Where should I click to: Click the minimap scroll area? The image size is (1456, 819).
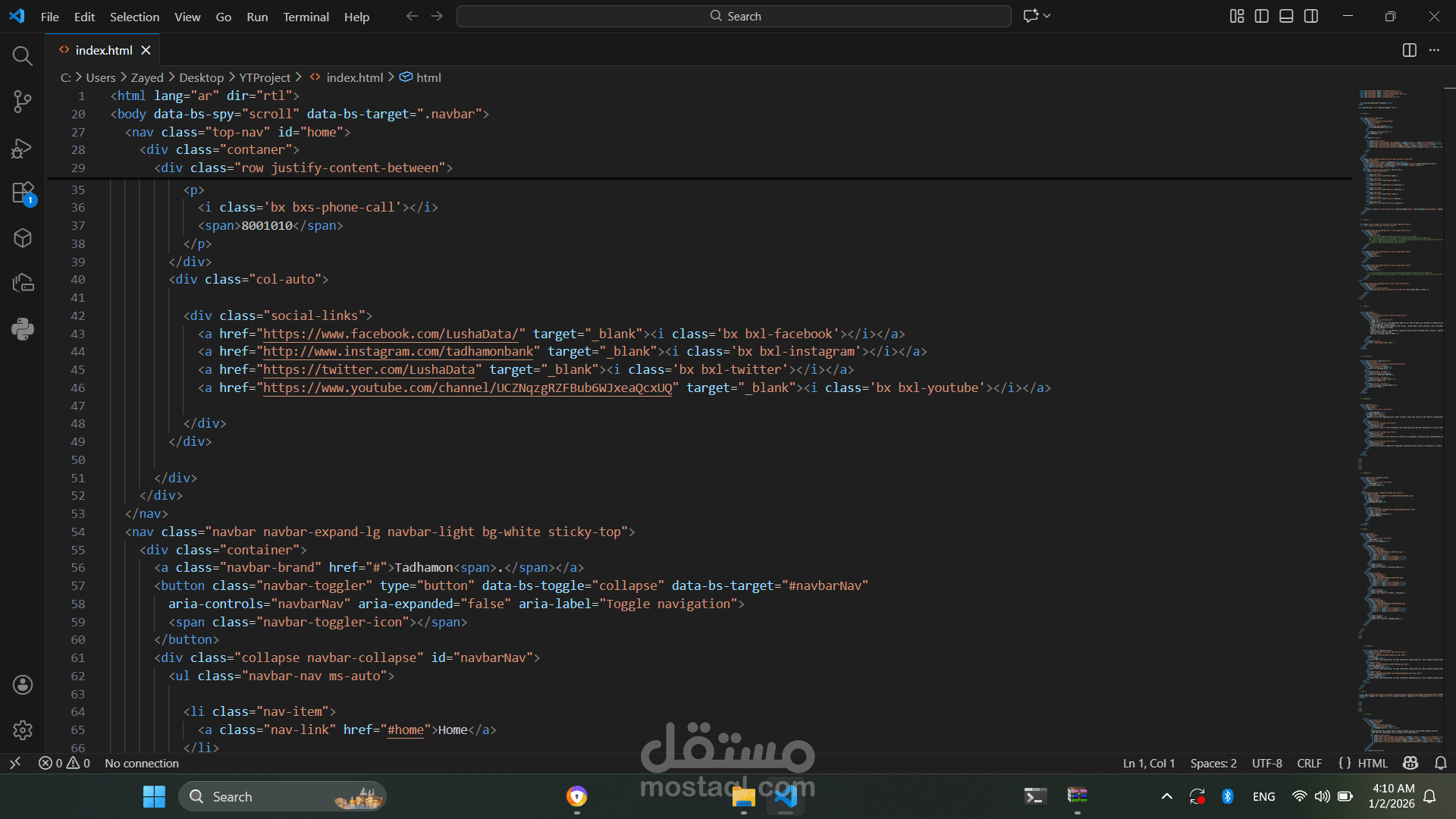[x=1400, y=379]
